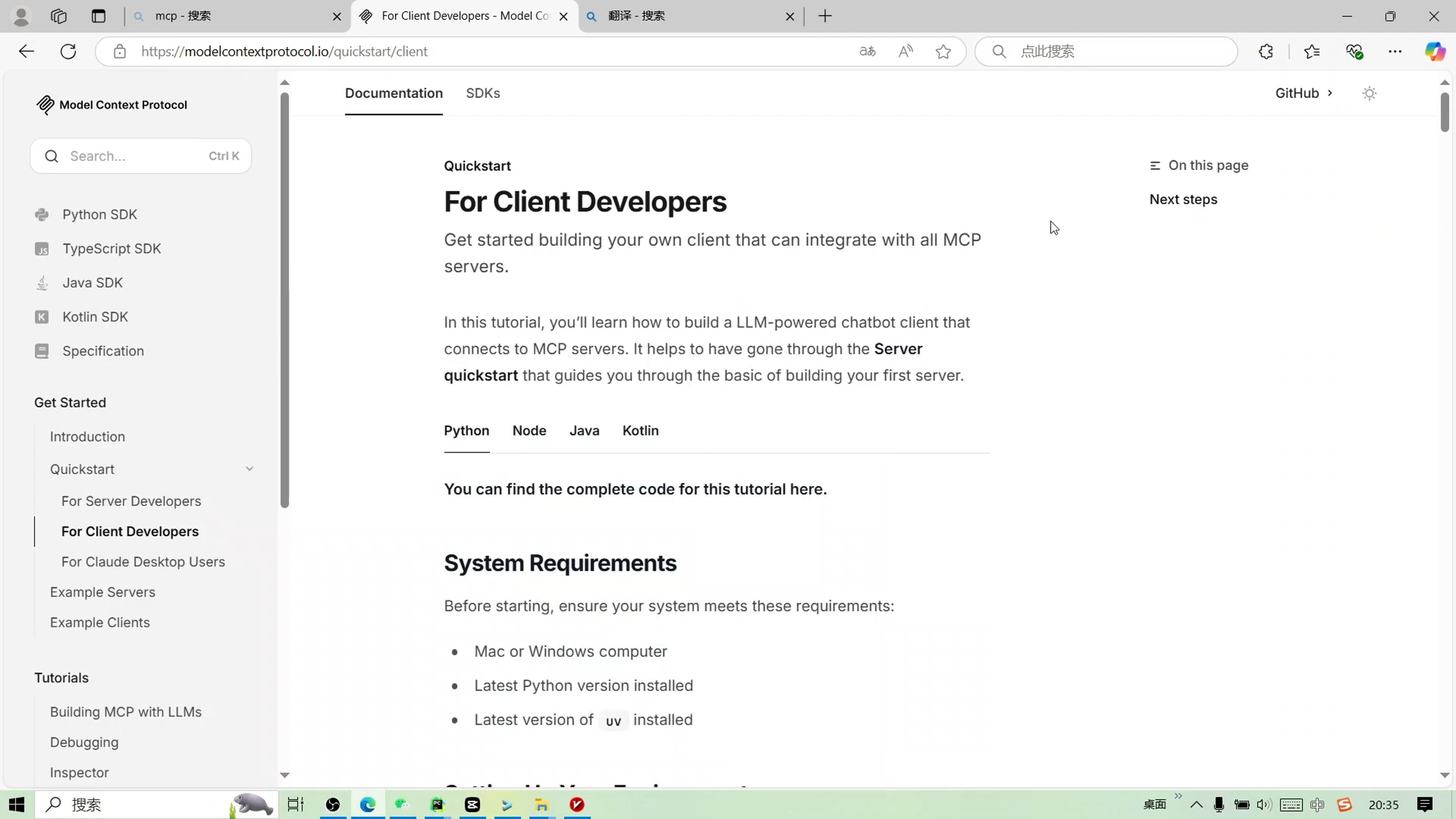This screenshot has width=1456, height=819.
Task: Click the browser back arrow
Action: point(26,52)
